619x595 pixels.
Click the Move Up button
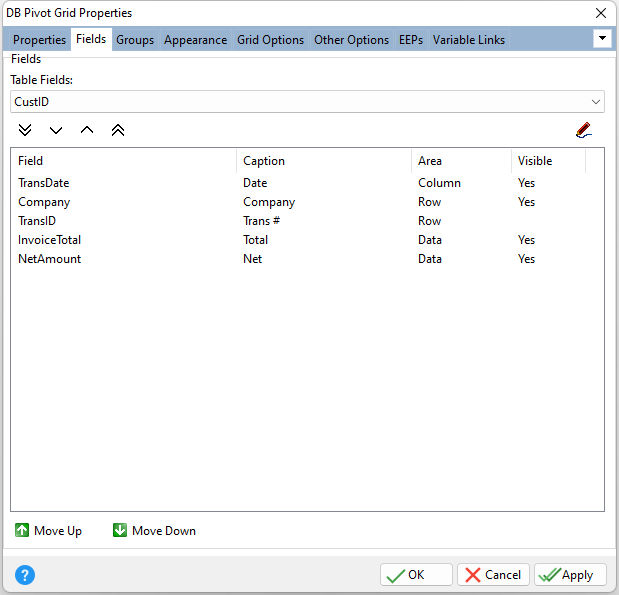click(48, 531)
